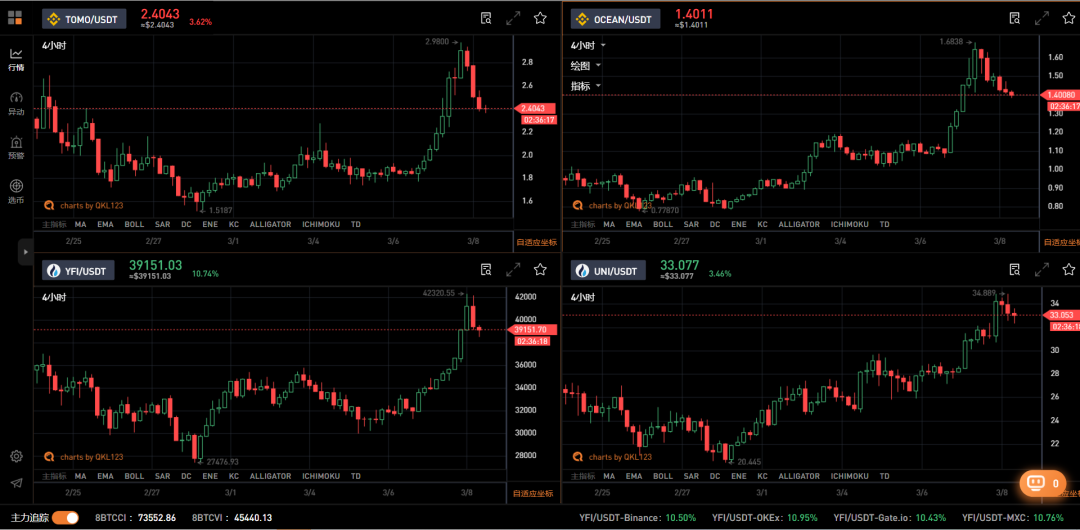The width and height of the screenshot is (1080, 530).
Task: Expand the 4小时 interval dropdown on OCEAN chart
Action: (588, 45)
